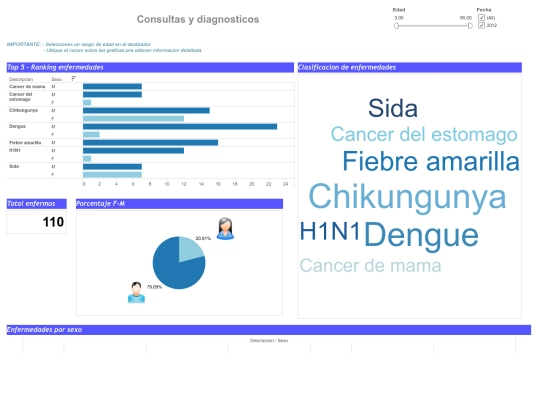Click the 20.91% pie label
540x405 pixels.
[x=203, y=238]
